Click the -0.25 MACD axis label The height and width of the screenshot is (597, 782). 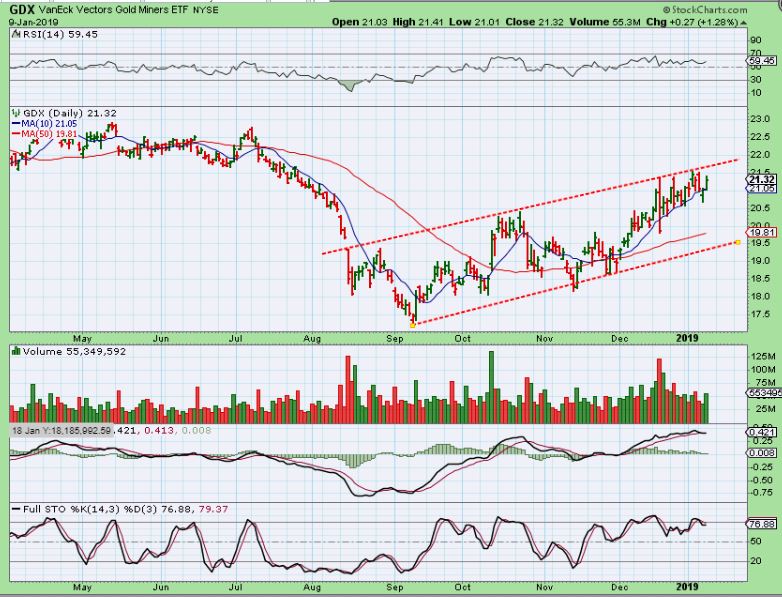pos(761,466)
